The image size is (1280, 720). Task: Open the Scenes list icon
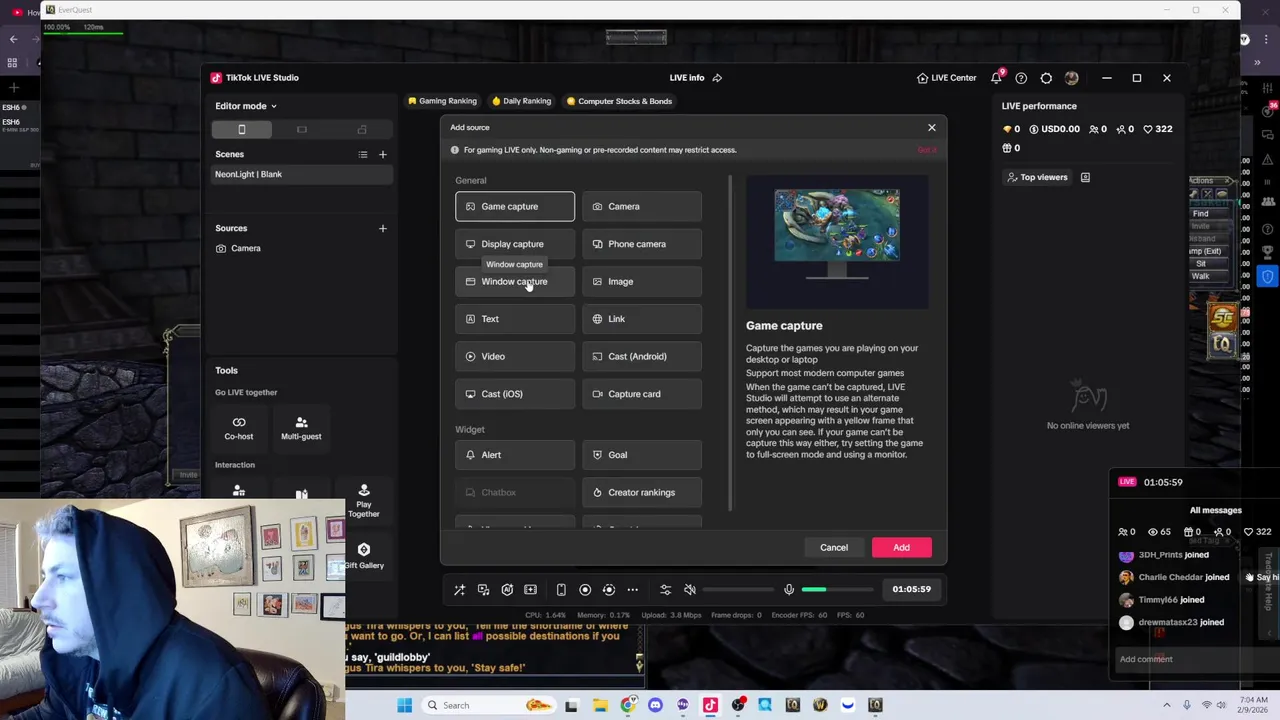363,154
